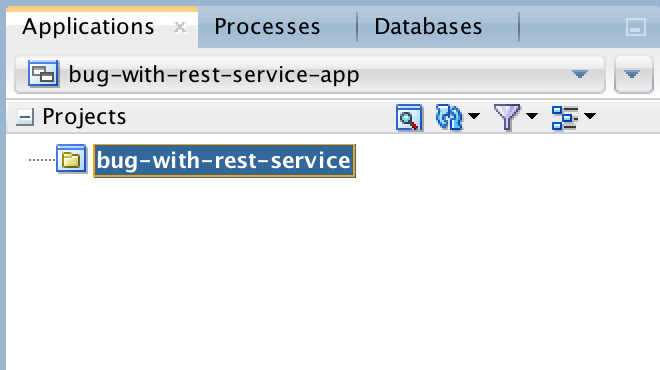Open the display options dropdown arrow
660x370 pixels.
click(x=590, y=116)
